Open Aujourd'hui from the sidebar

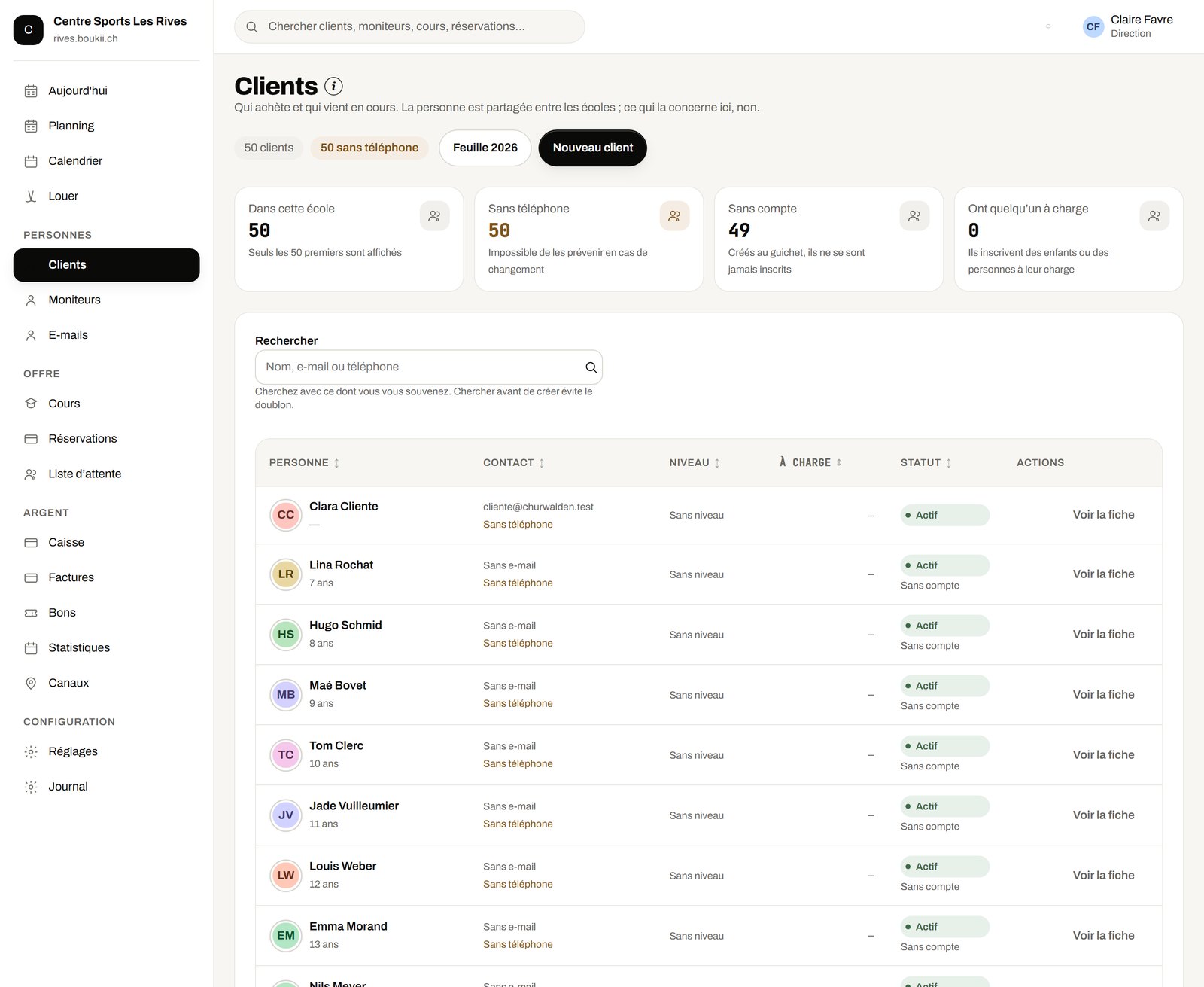[x=106, y=91]
